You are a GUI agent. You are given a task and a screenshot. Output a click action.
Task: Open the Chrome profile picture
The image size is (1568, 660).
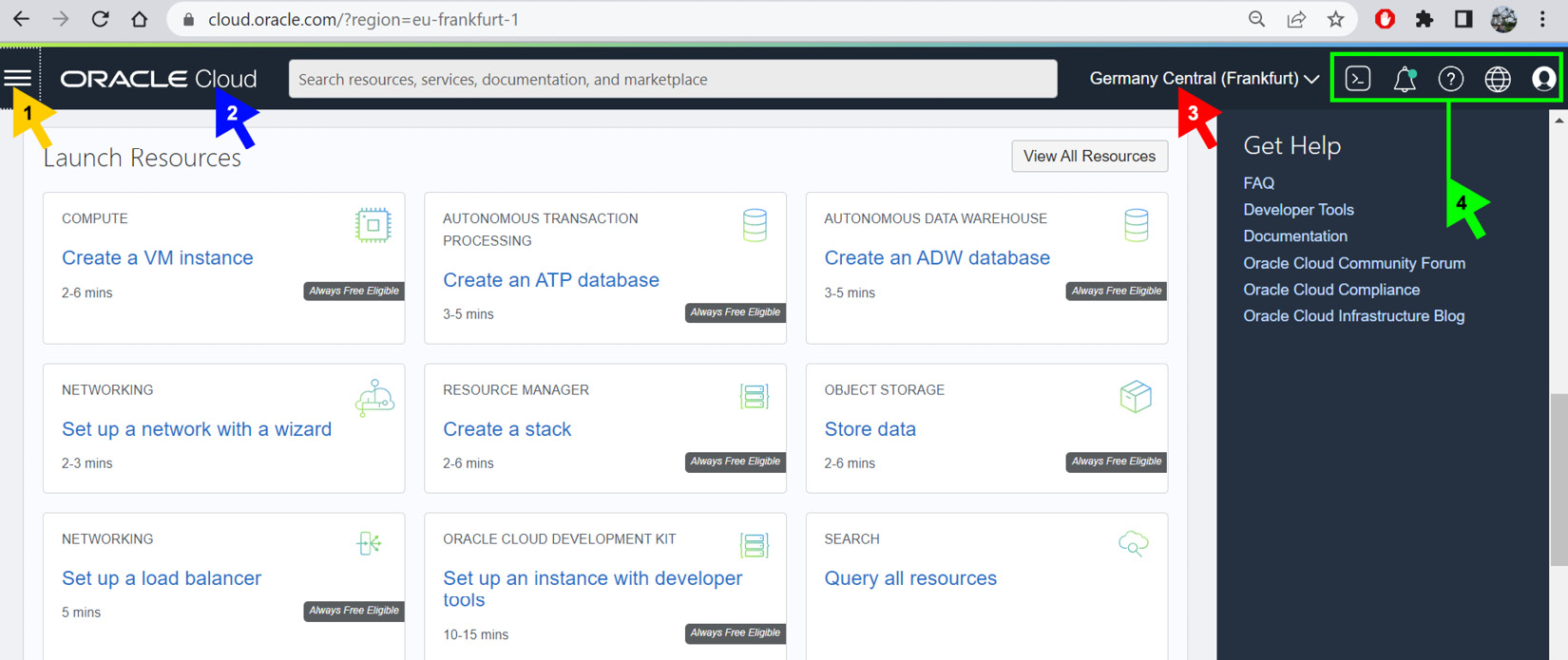(1503, 19)
